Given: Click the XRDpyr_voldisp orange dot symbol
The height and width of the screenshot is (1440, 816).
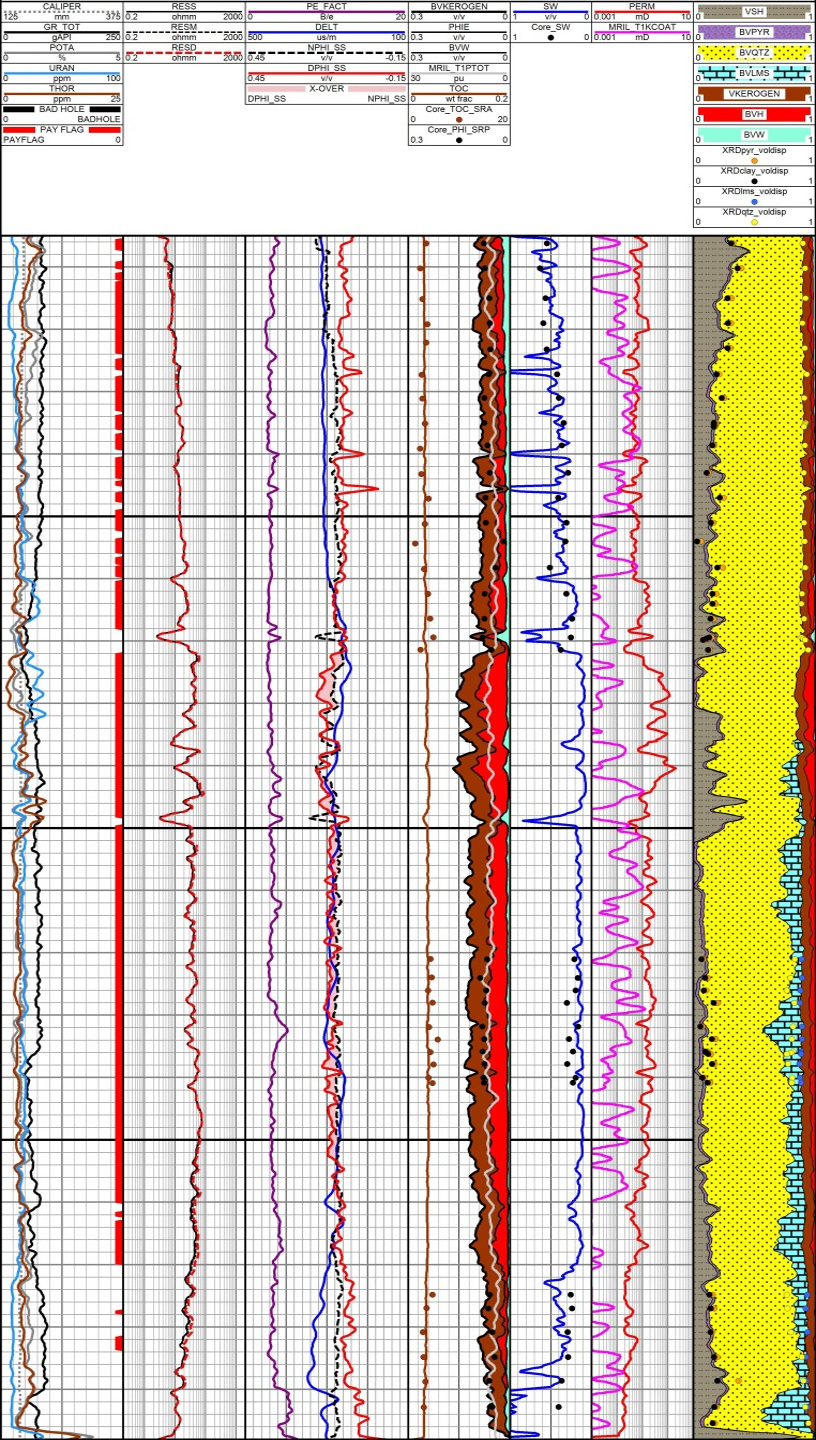Looking at the screenshot, I should [x=753, y=160].
